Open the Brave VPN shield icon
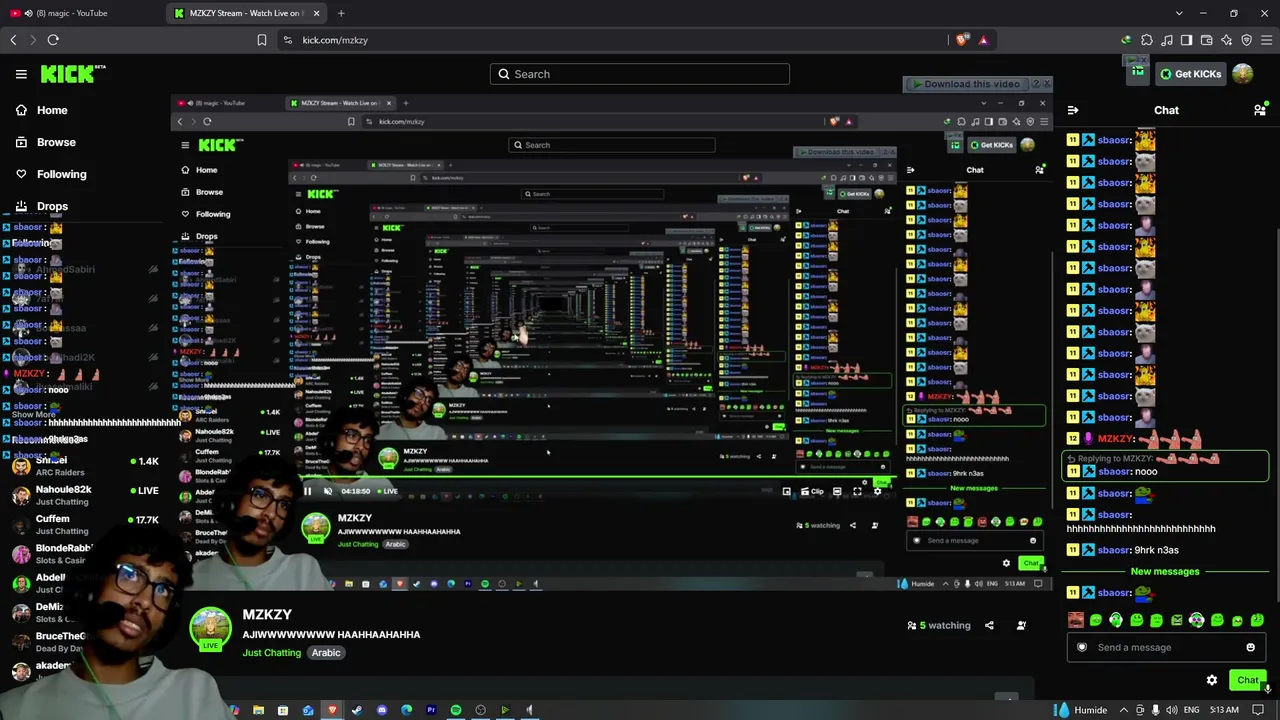Viewport: 1280px width, 720px height. point(1246,40)
